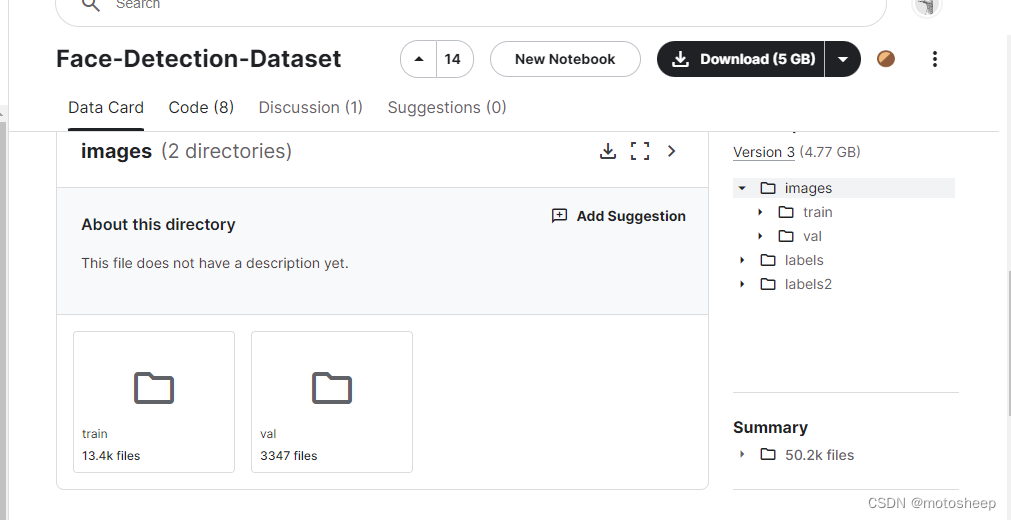Expand the labels folder in tree
The width and height of the screenshot is (1011, 520).
[x=742, y=260]
